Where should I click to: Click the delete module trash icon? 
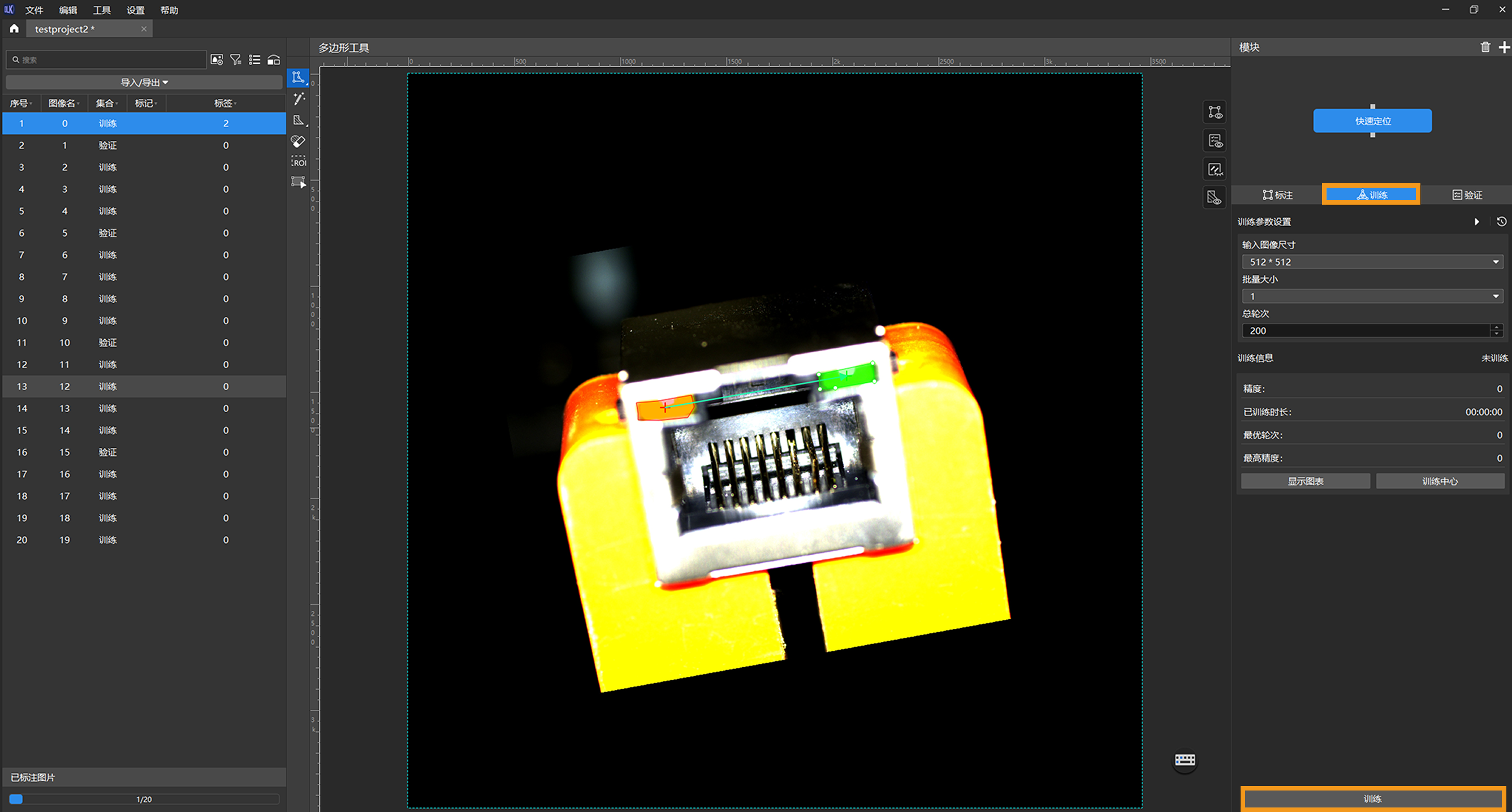click(x=1484, y=47)
